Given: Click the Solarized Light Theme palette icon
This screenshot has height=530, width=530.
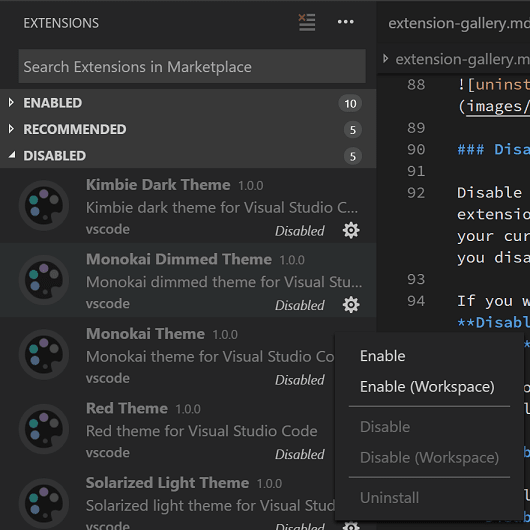Looking at the screenshot, I should [44, 503].
